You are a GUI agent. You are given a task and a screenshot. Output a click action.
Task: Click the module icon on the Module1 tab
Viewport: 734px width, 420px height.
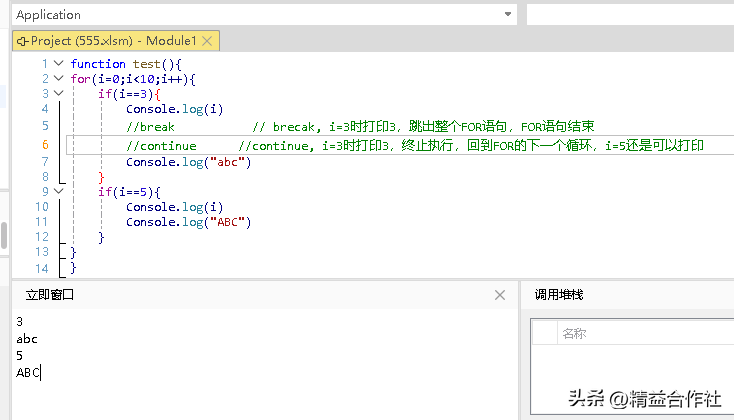(22, 41)
